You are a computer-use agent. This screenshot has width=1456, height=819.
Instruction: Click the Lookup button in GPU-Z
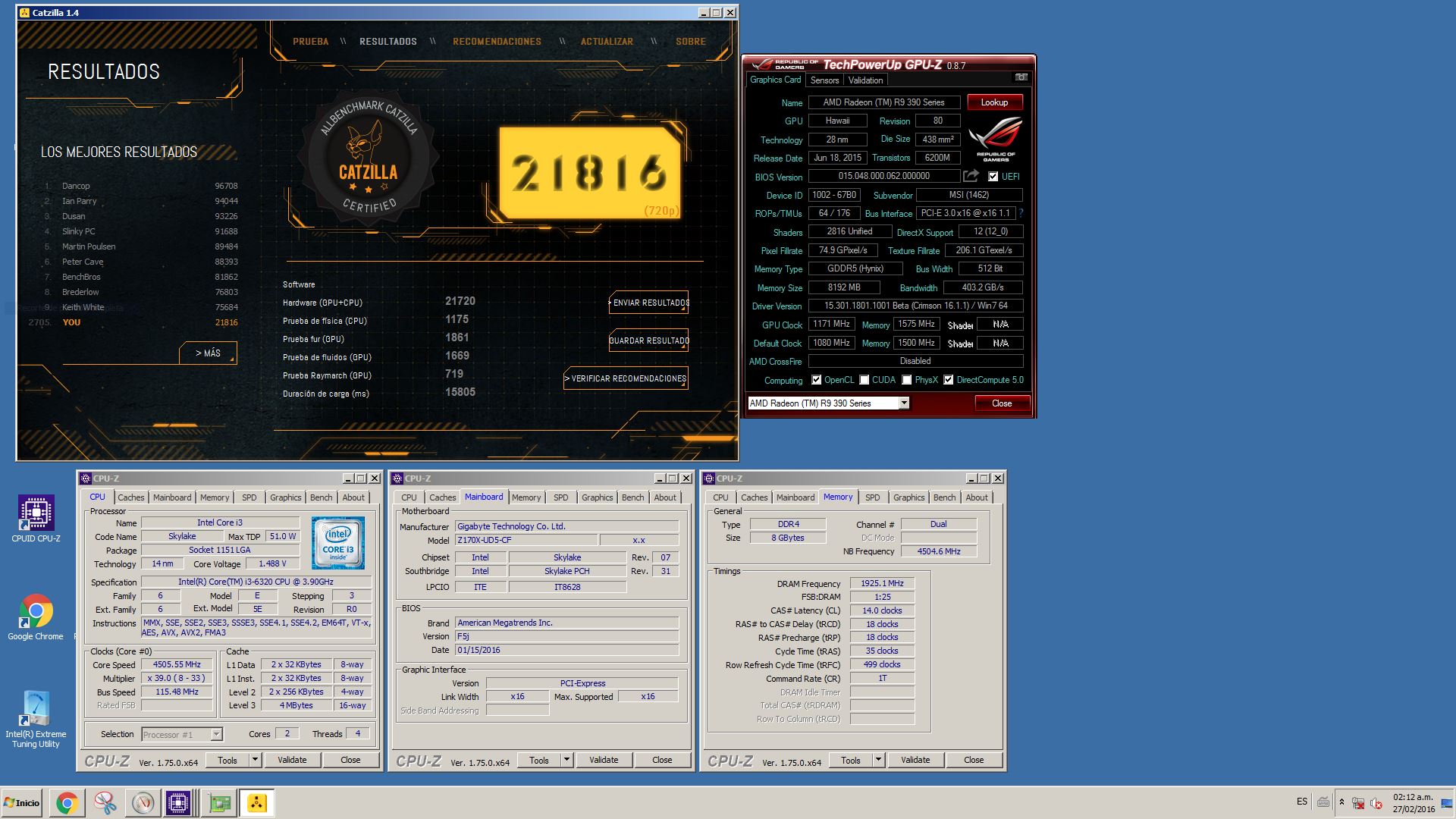(x=994, y=102)
